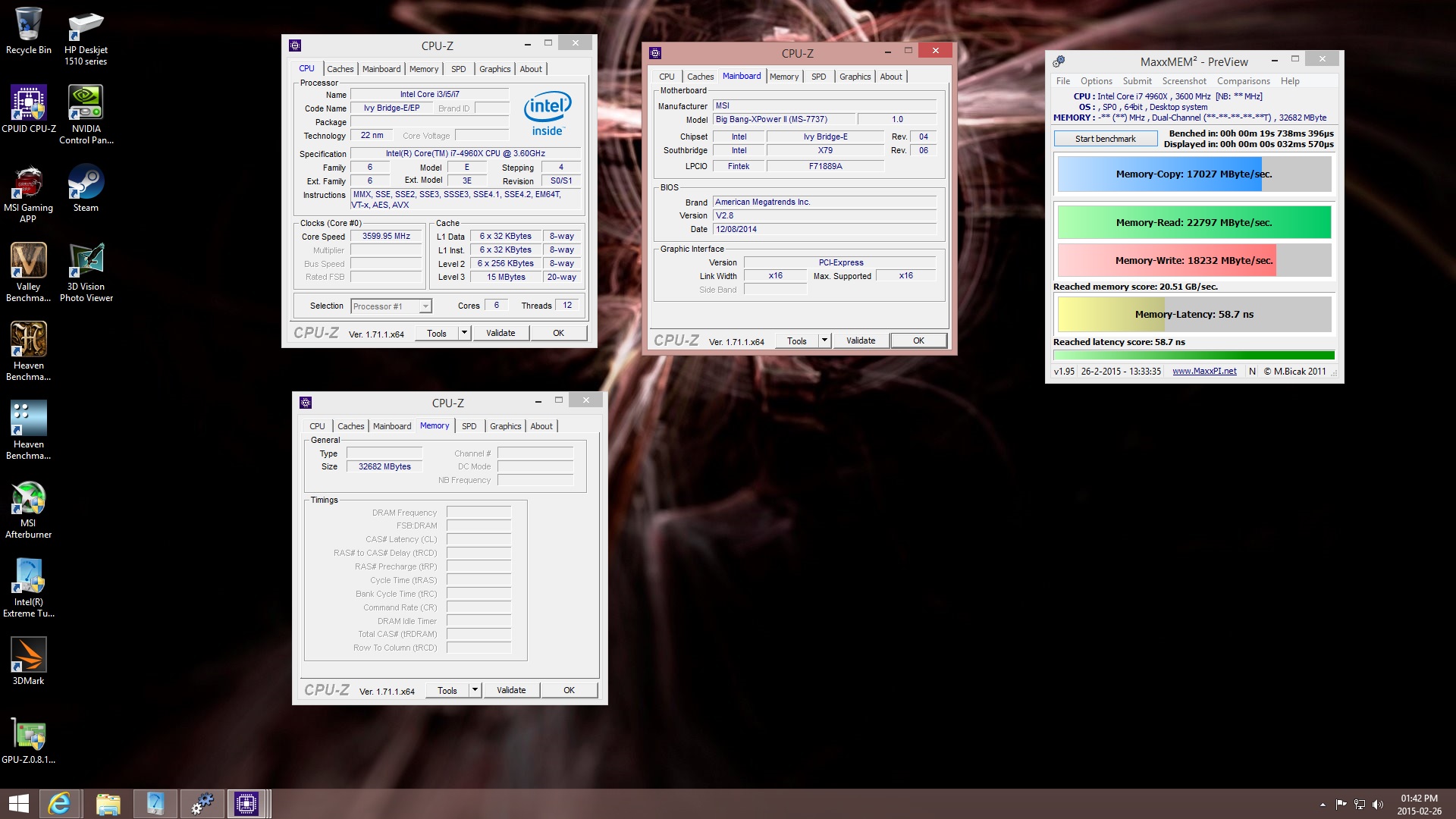Open SPD tab in CPU window
This screenshot has height=819, width=1456.
point(459,69)
